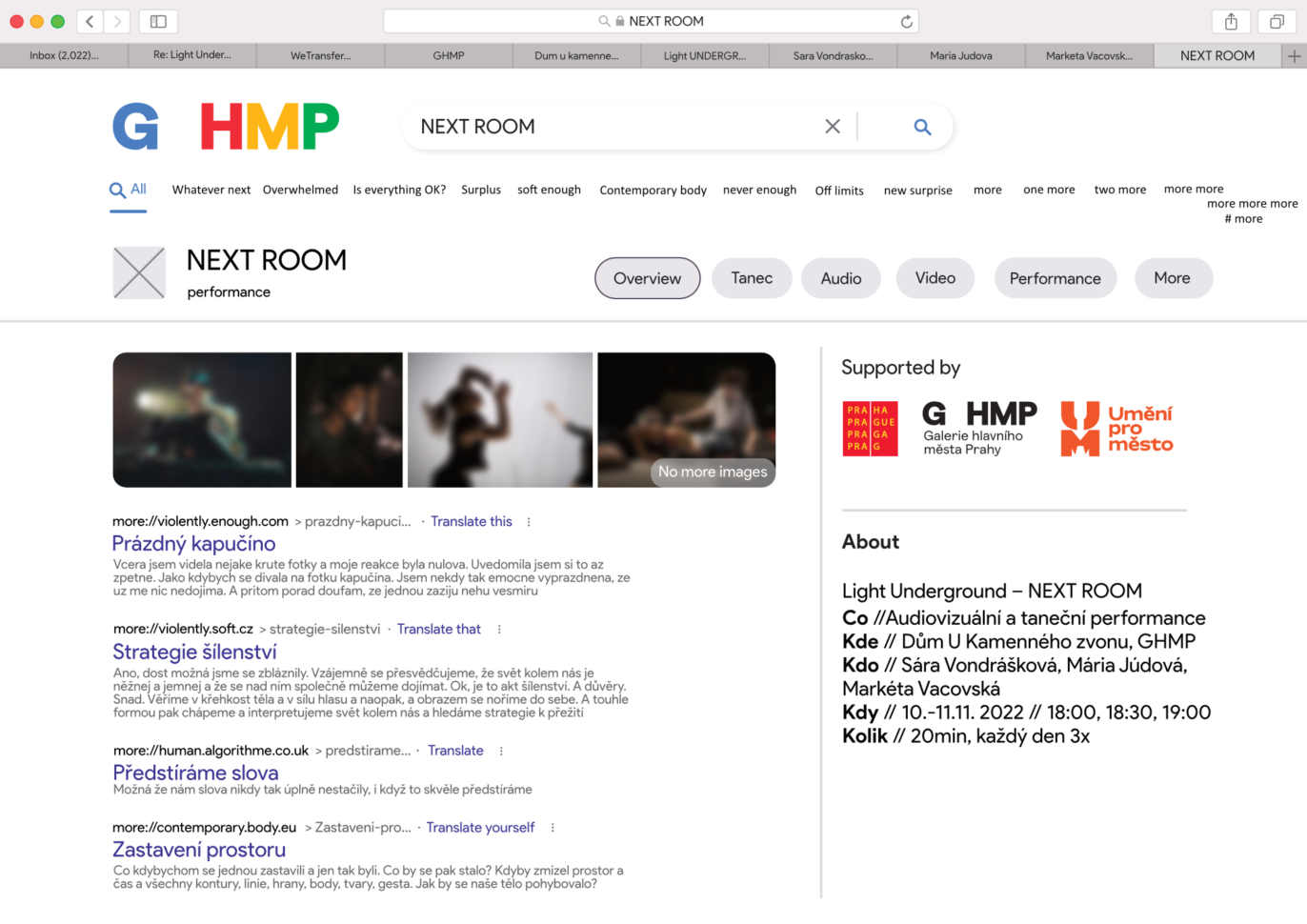Switch to the Light UNDERGR... tab
The width and height of the screenshot is (1307, 924).
[705, 56]
